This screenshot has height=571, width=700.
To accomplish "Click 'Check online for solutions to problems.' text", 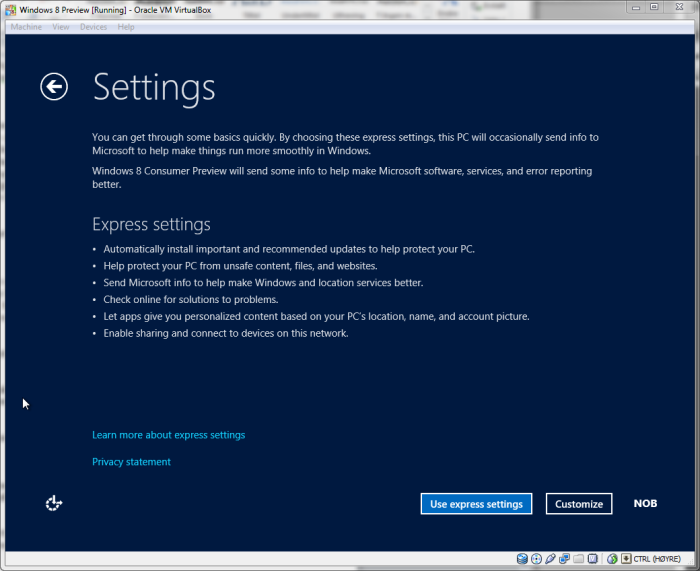I will (191, 300).
